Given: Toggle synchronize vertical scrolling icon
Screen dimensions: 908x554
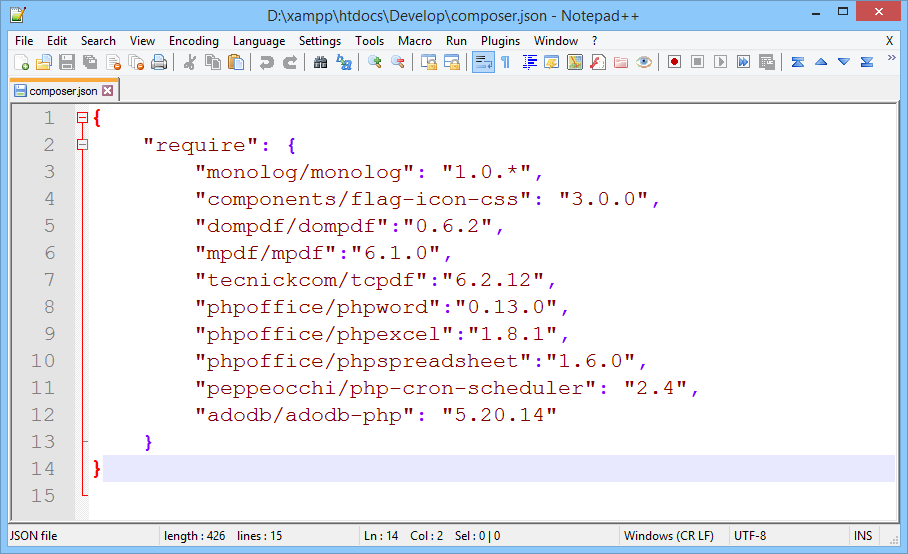Looking at the screenshot, I should tap(429, 62).
